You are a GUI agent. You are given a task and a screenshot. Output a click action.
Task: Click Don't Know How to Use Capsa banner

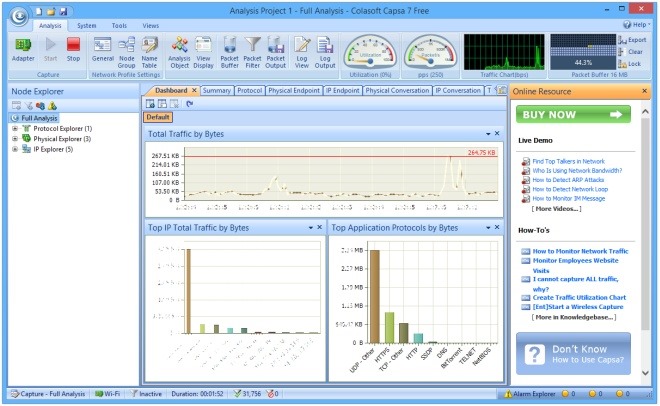coord(573,354)
